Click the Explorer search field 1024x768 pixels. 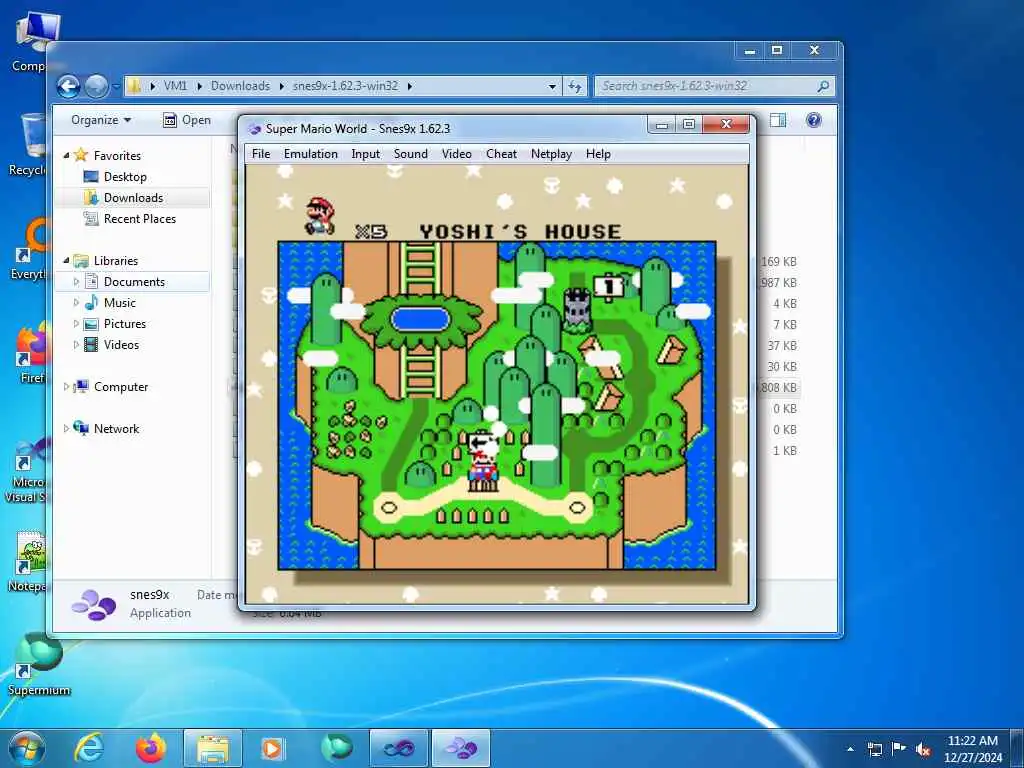(714, 86)
